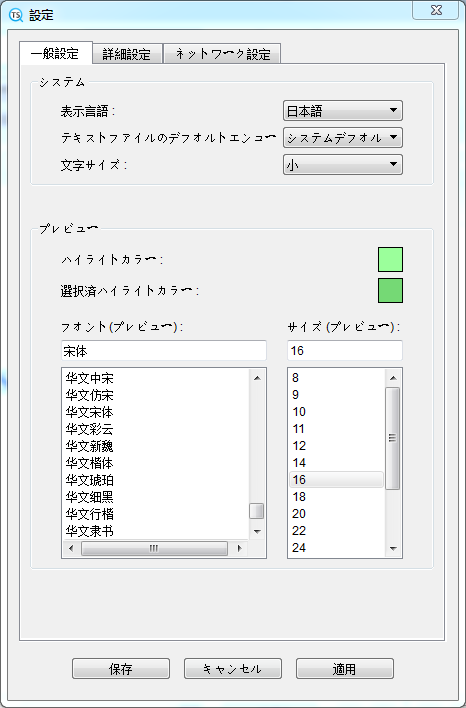Open the 表示言語 dropdown showing 日本語
466x708 pixels.
coord(343,111)
